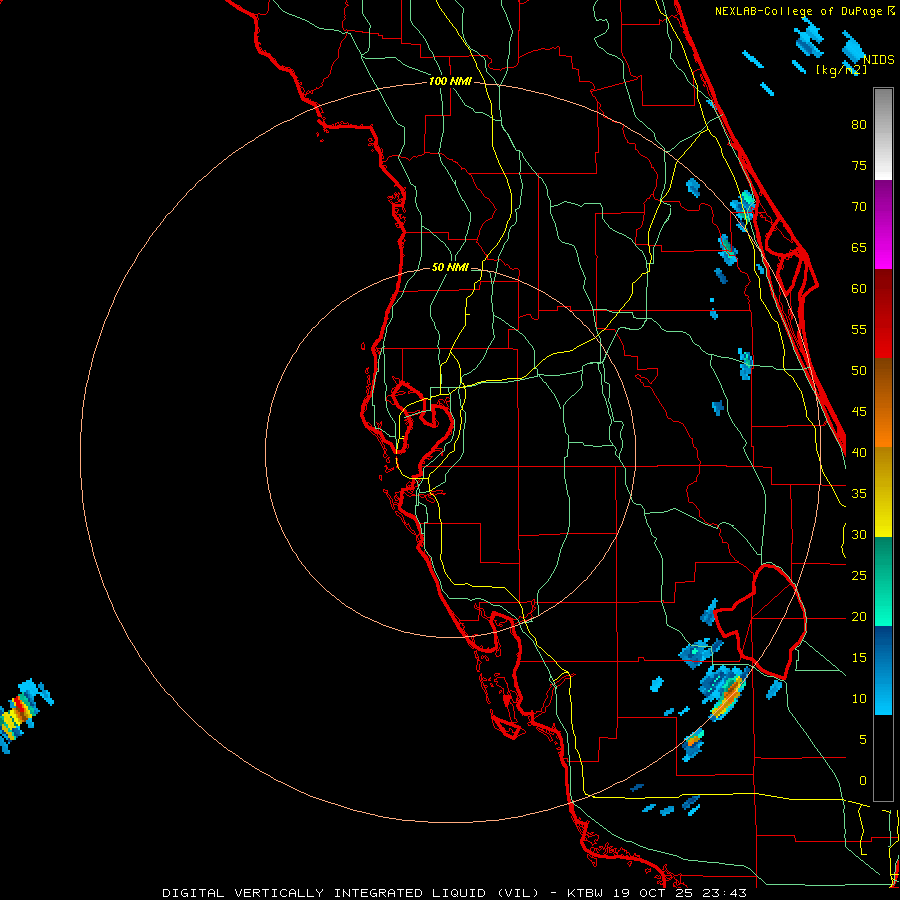Viewport: 900px width, 900px height.
Task: Click the "40" value on the color scale
Action: (x=859, y=453)
